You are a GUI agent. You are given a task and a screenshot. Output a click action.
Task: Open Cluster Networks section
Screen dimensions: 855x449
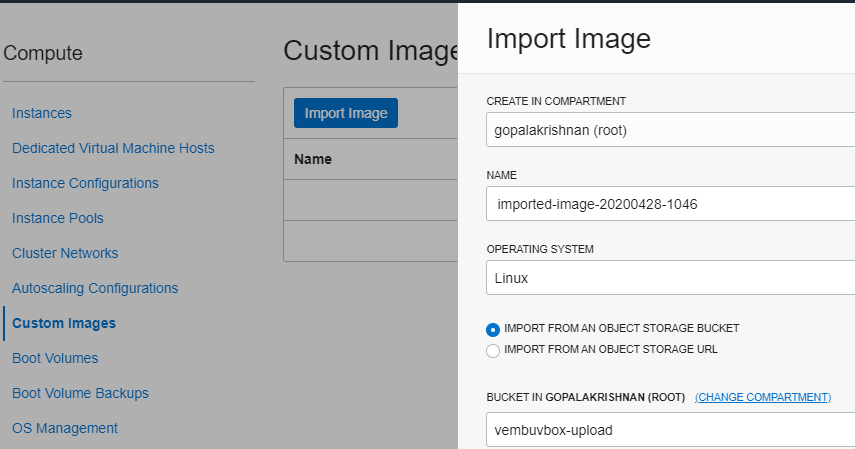65,253
